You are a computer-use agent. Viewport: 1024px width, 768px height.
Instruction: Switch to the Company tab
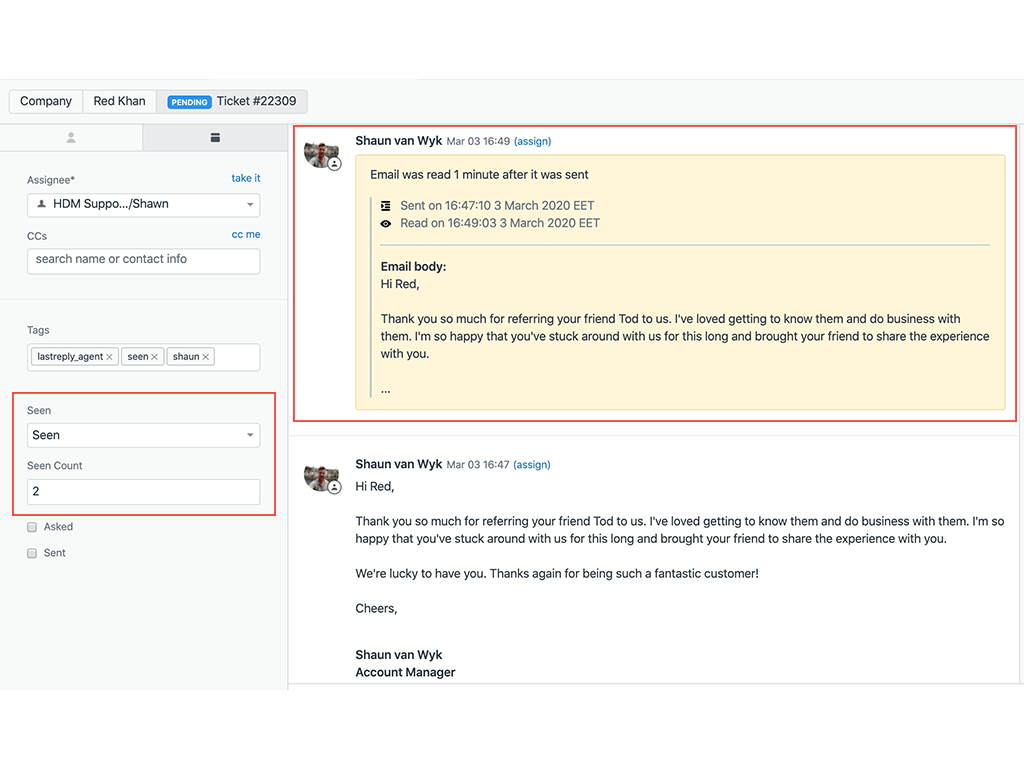pos(45,101)
